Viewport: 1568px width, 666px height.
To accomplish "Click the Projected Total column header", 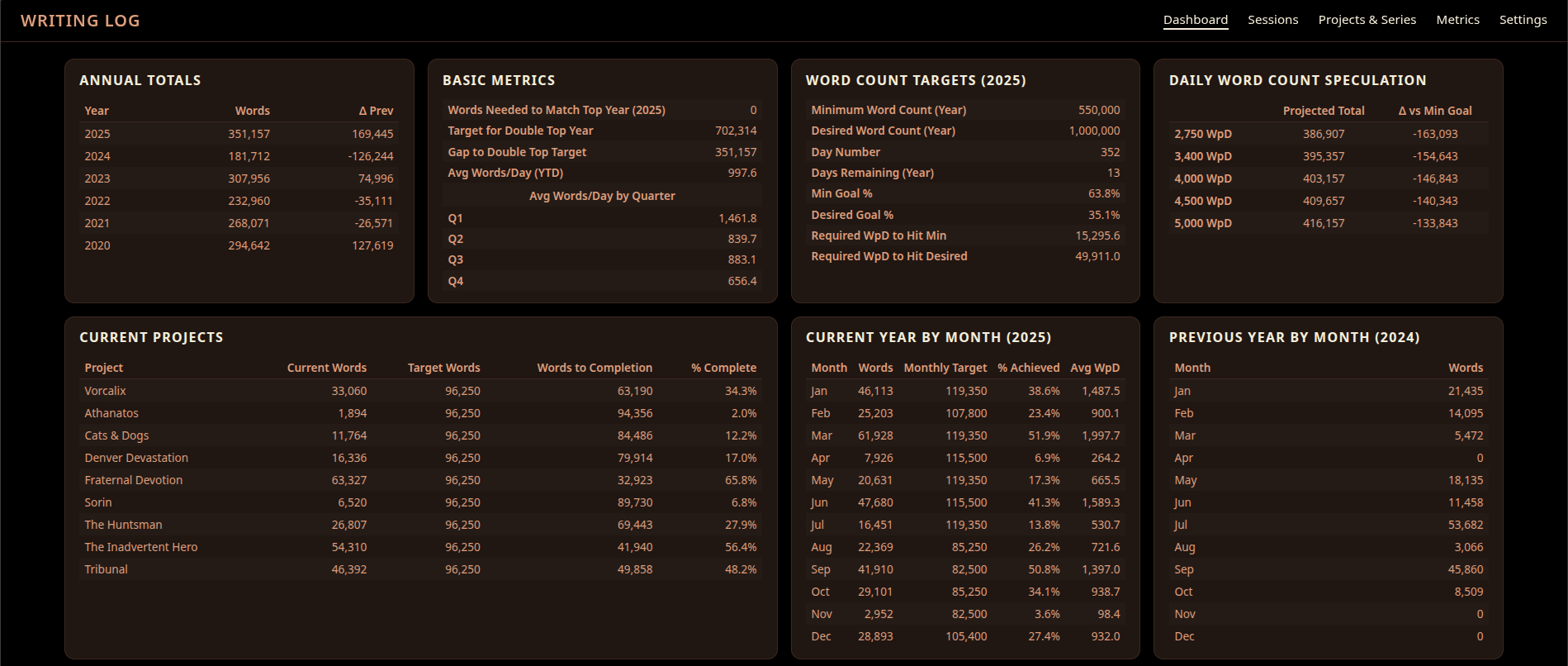I will (1323, 111).
